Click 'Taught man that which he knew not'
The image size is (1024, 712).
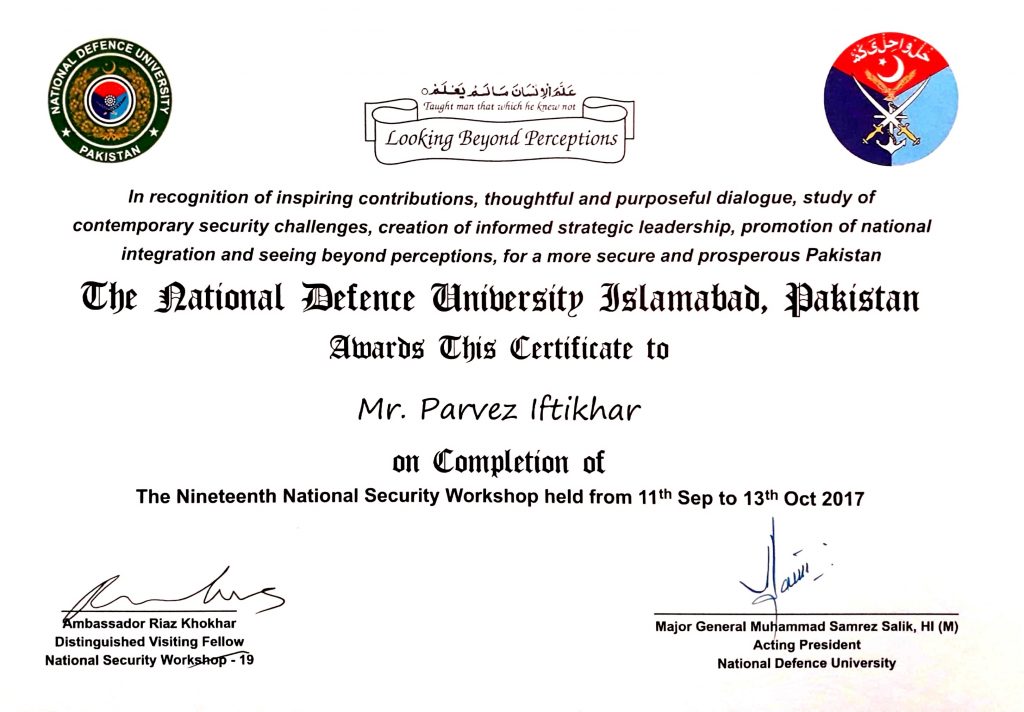point(500,106)
